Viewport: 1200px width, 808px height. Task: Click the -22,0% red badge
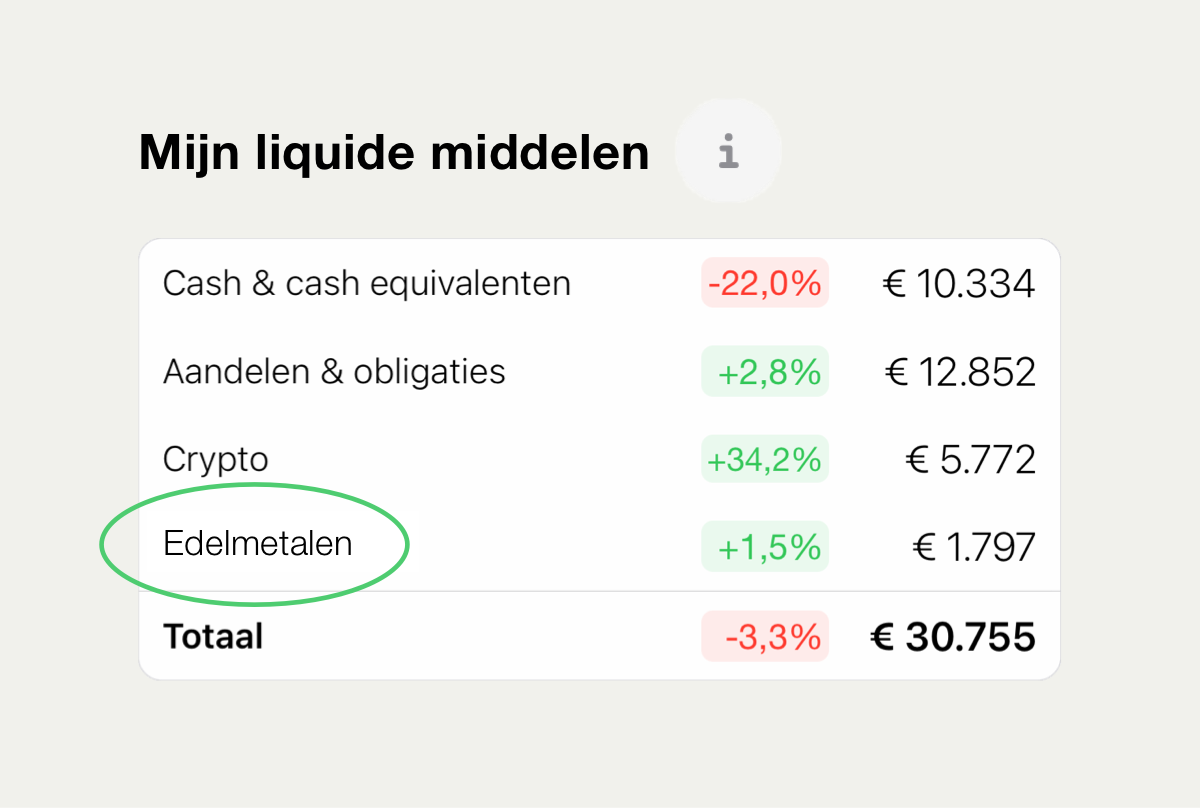tap(765, 284)
